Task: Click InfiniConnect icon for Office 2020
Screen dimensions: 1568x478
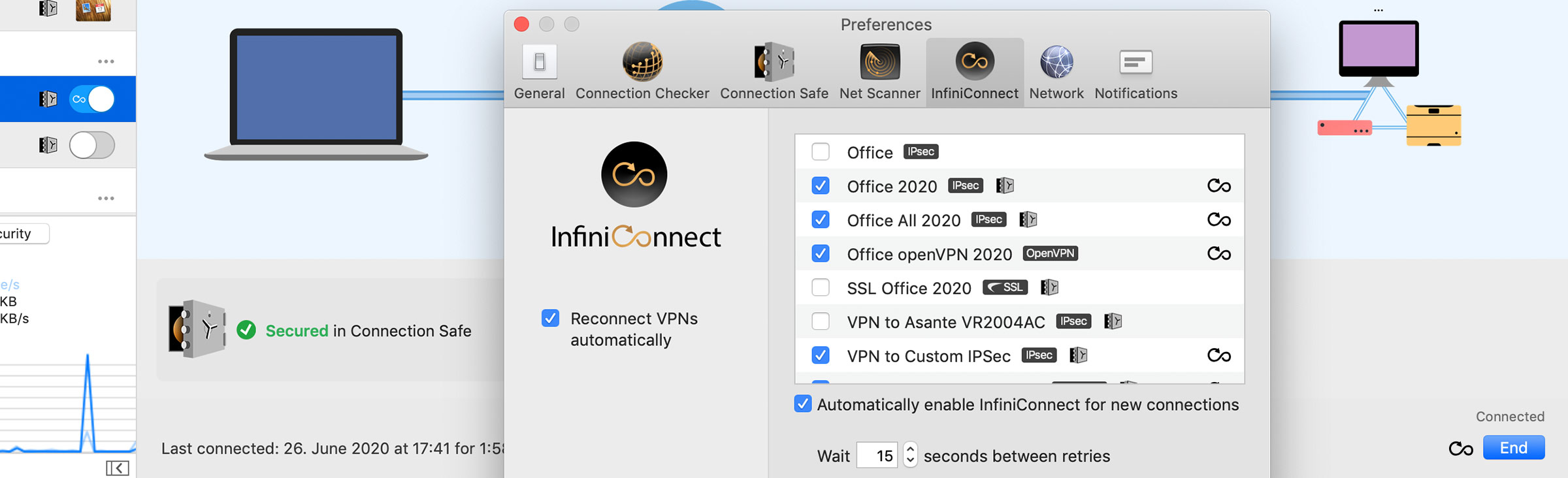Action: [x=1218, y=186]
